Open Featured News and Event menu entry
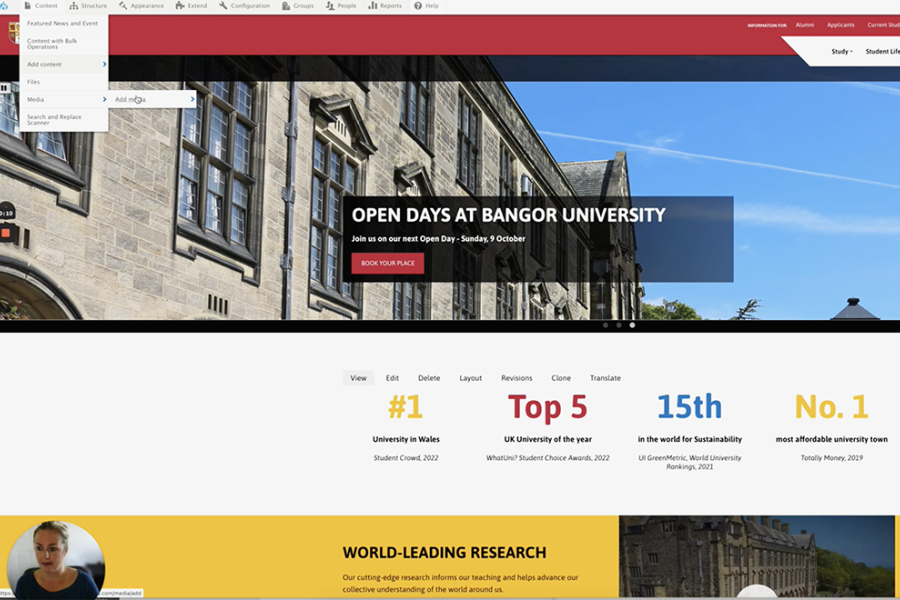 (x=63, y=24)
